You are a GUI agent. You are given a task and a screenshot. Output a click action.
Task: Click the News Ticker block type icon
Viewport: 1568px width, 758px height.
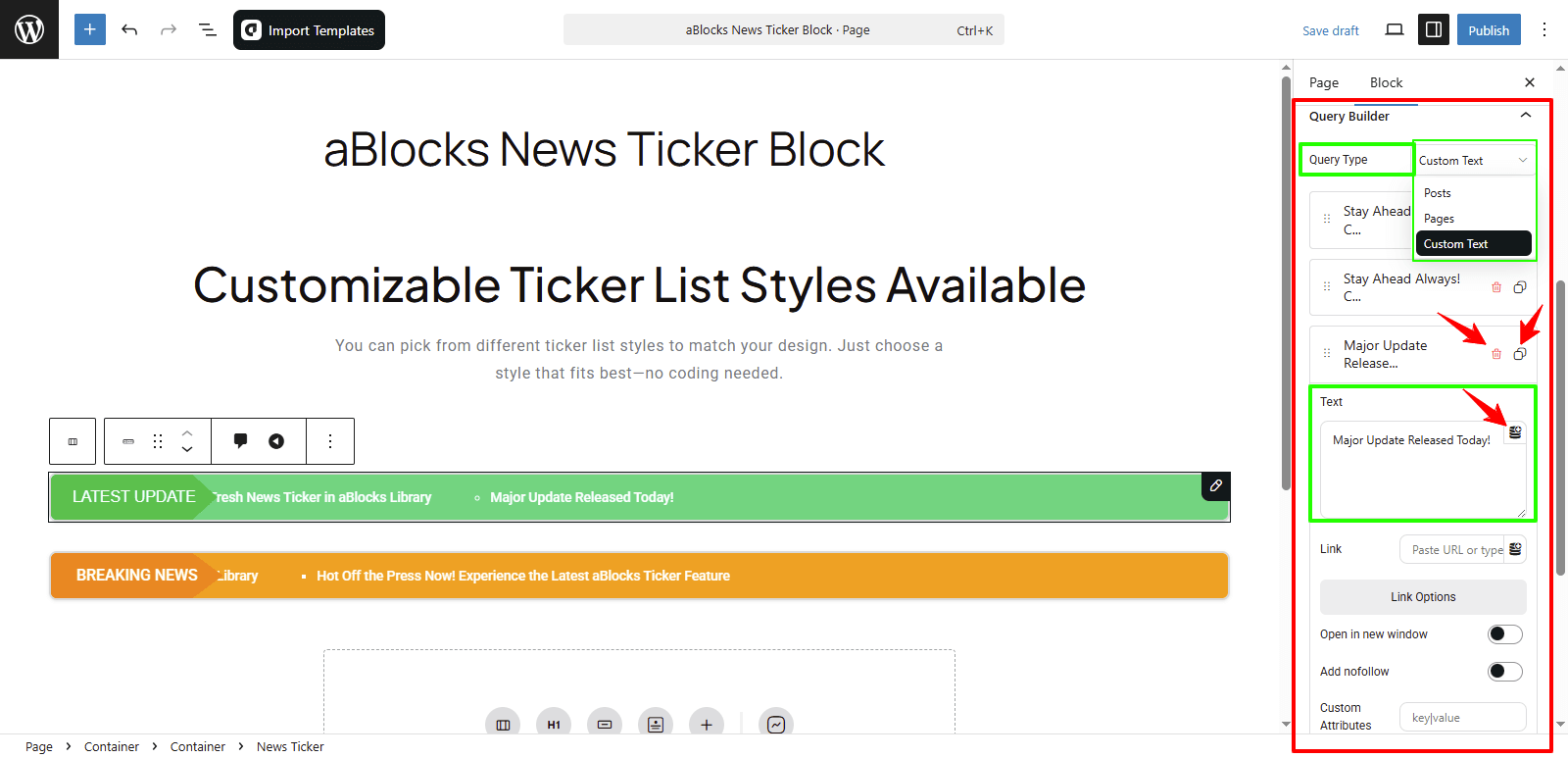tap(128, 441)
